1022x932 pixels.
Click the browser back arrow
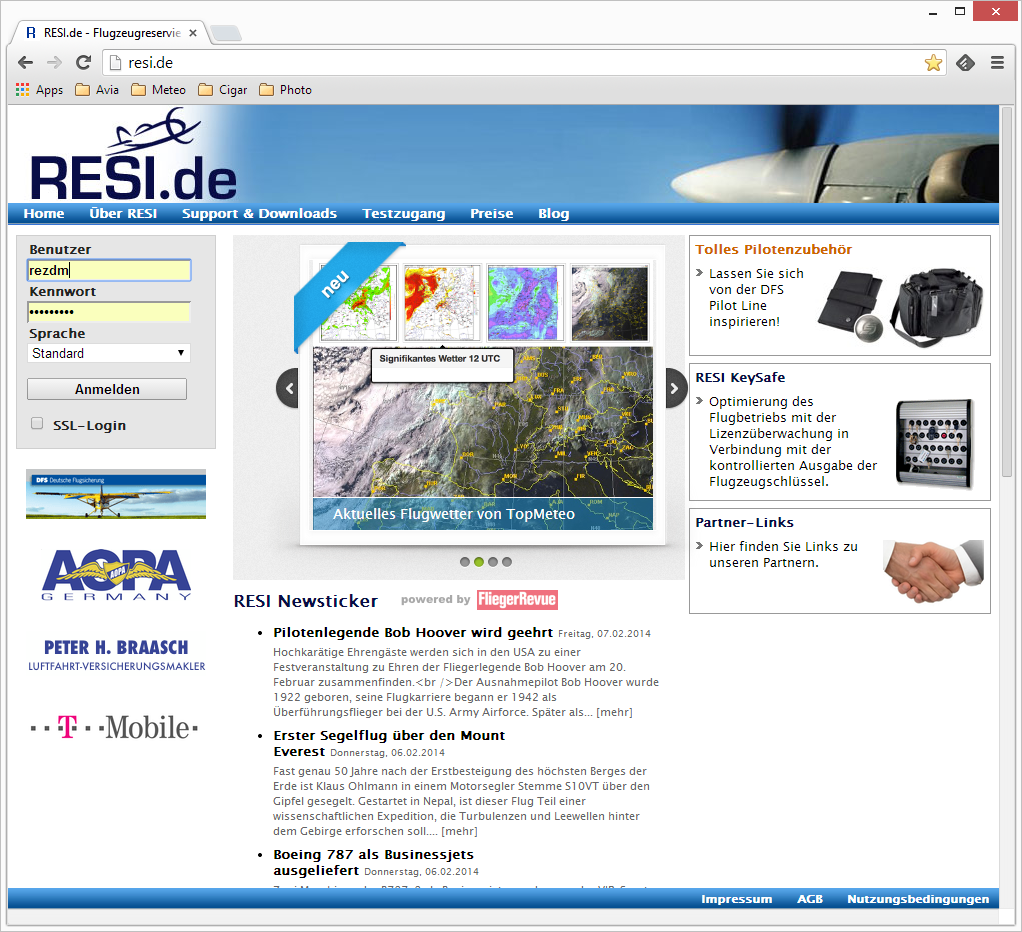tap(25, 62)
